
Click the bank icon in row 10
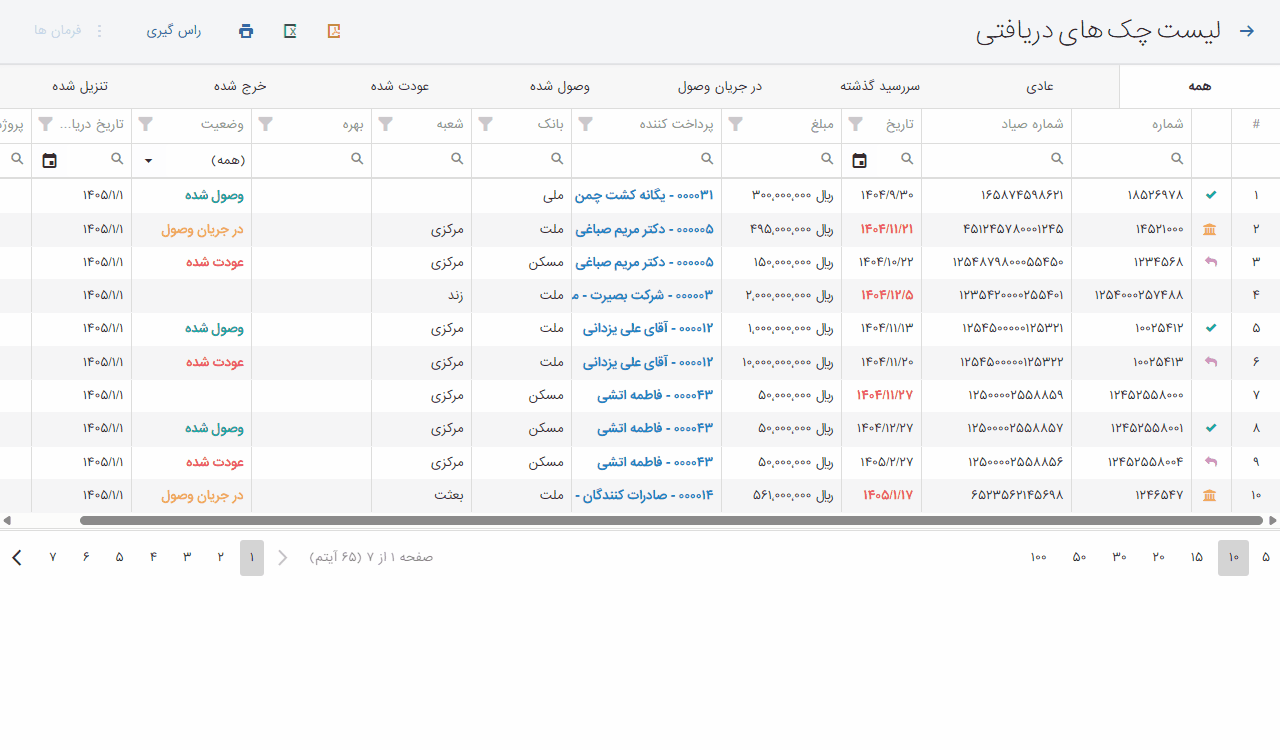point(1210,495)
